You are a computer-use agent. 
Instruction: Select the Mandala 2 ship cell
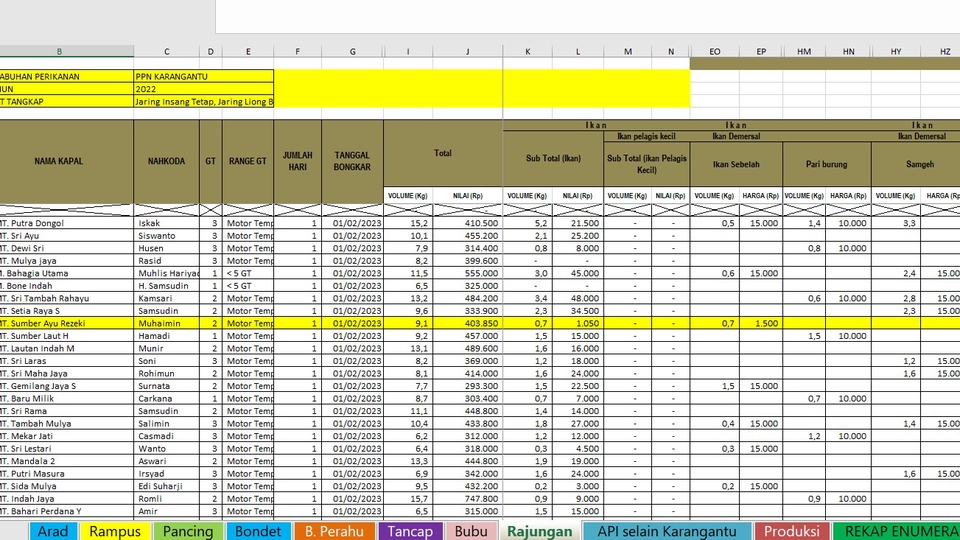[67, 461]
